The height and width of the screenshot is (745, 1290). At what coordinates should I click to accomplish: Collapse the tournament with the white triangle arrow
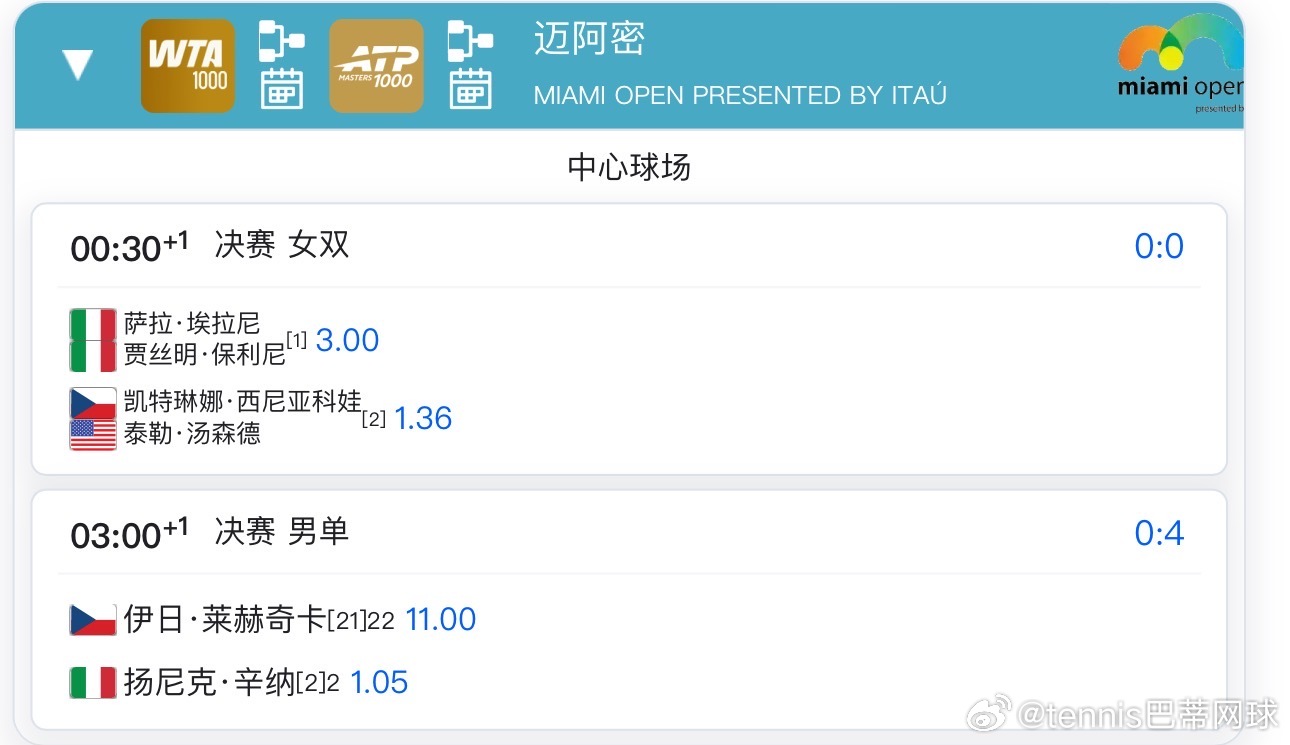(77, 65)
